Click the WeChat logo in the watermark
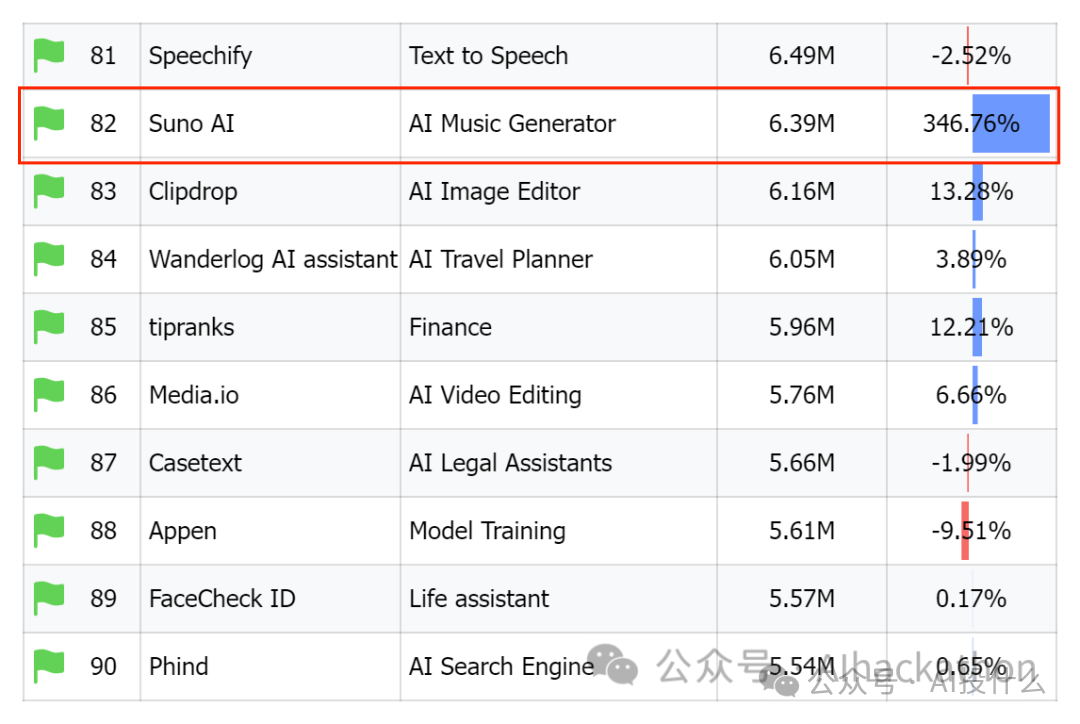1080x724 pixels. click(612, 666)
